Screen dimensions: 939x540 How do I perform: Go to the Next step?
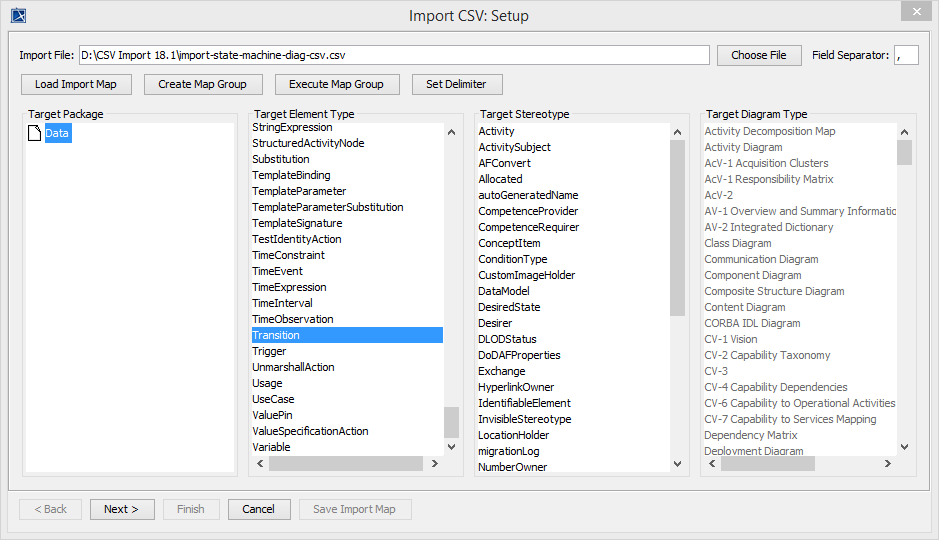[x=122, y=509]
